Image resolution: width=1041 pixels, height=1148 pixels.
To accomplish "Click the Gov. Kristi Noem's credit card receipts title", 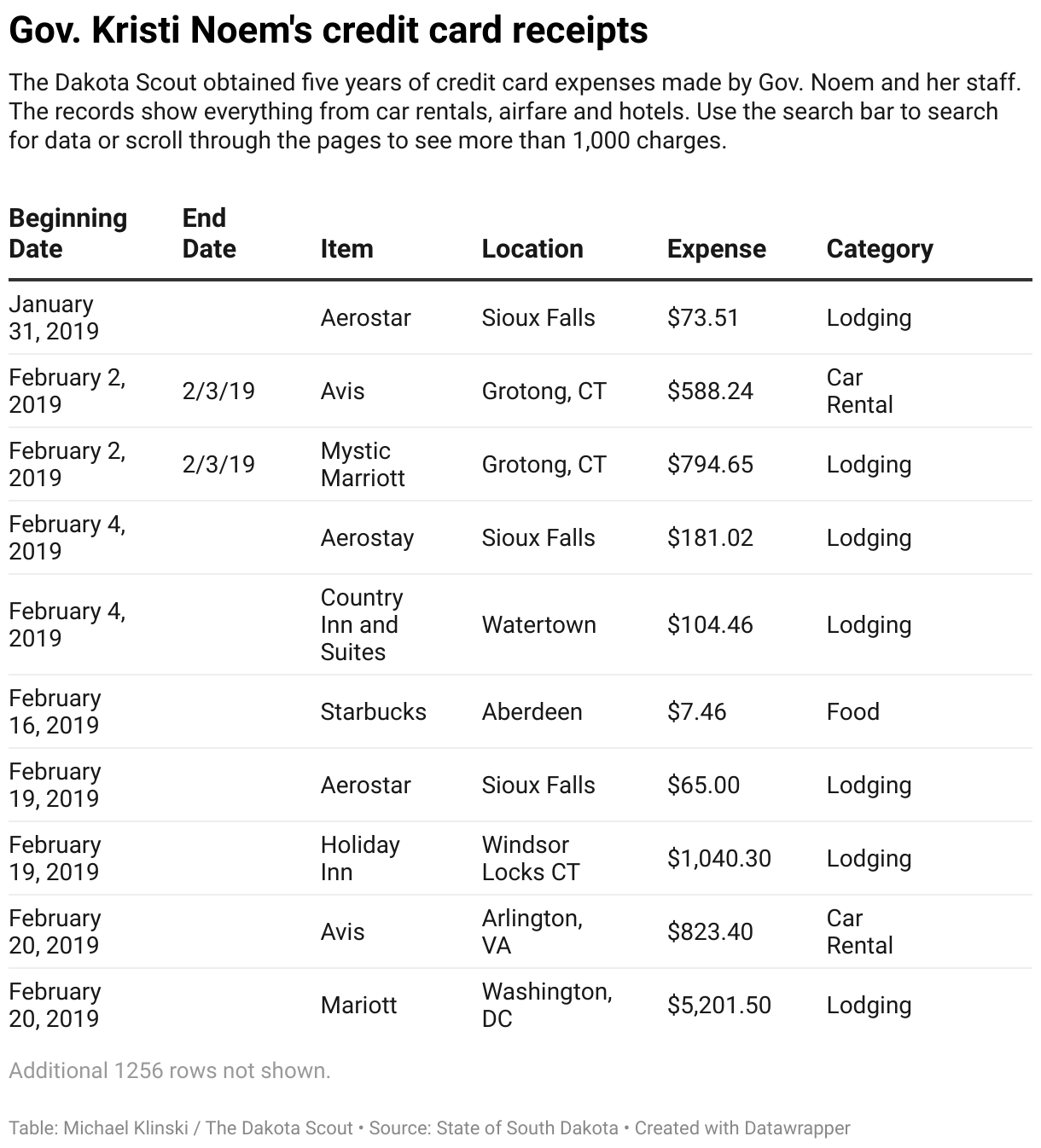I will [329, 30].
